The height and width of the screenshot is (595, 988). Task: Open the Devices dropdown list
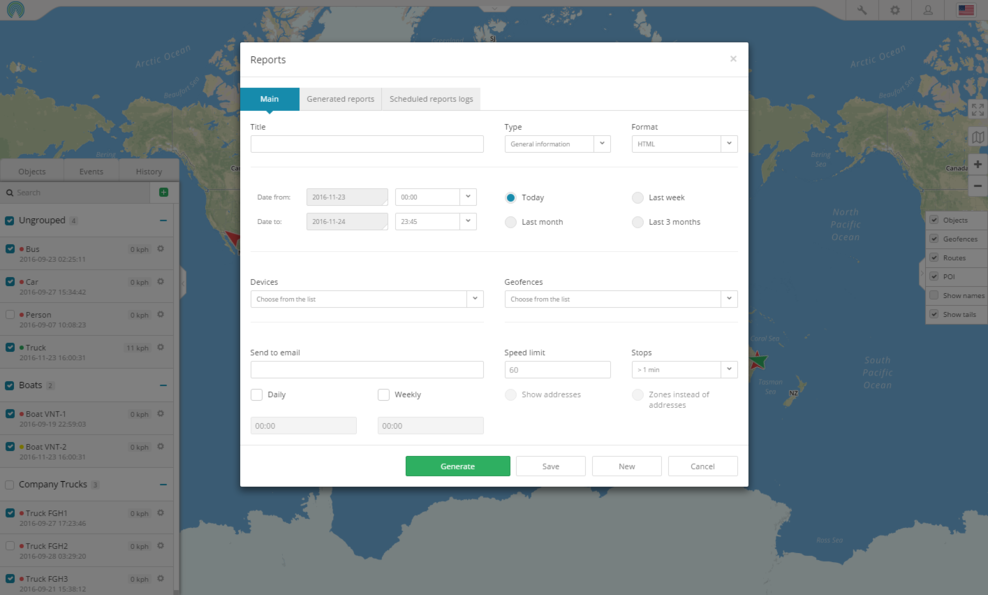[367, 299]
